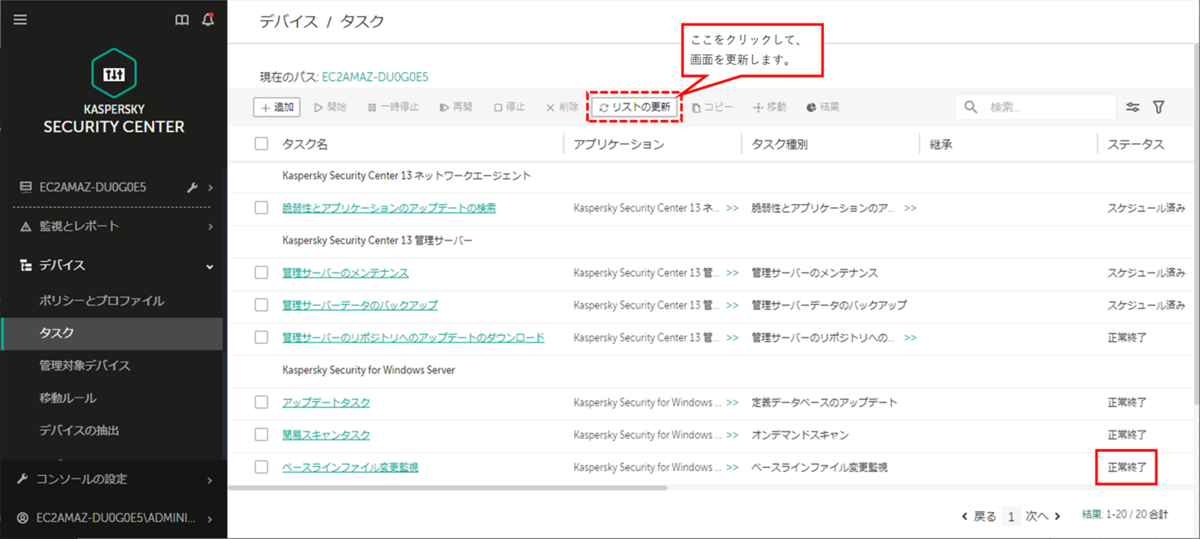Go to next page with 次へ

1043,516
